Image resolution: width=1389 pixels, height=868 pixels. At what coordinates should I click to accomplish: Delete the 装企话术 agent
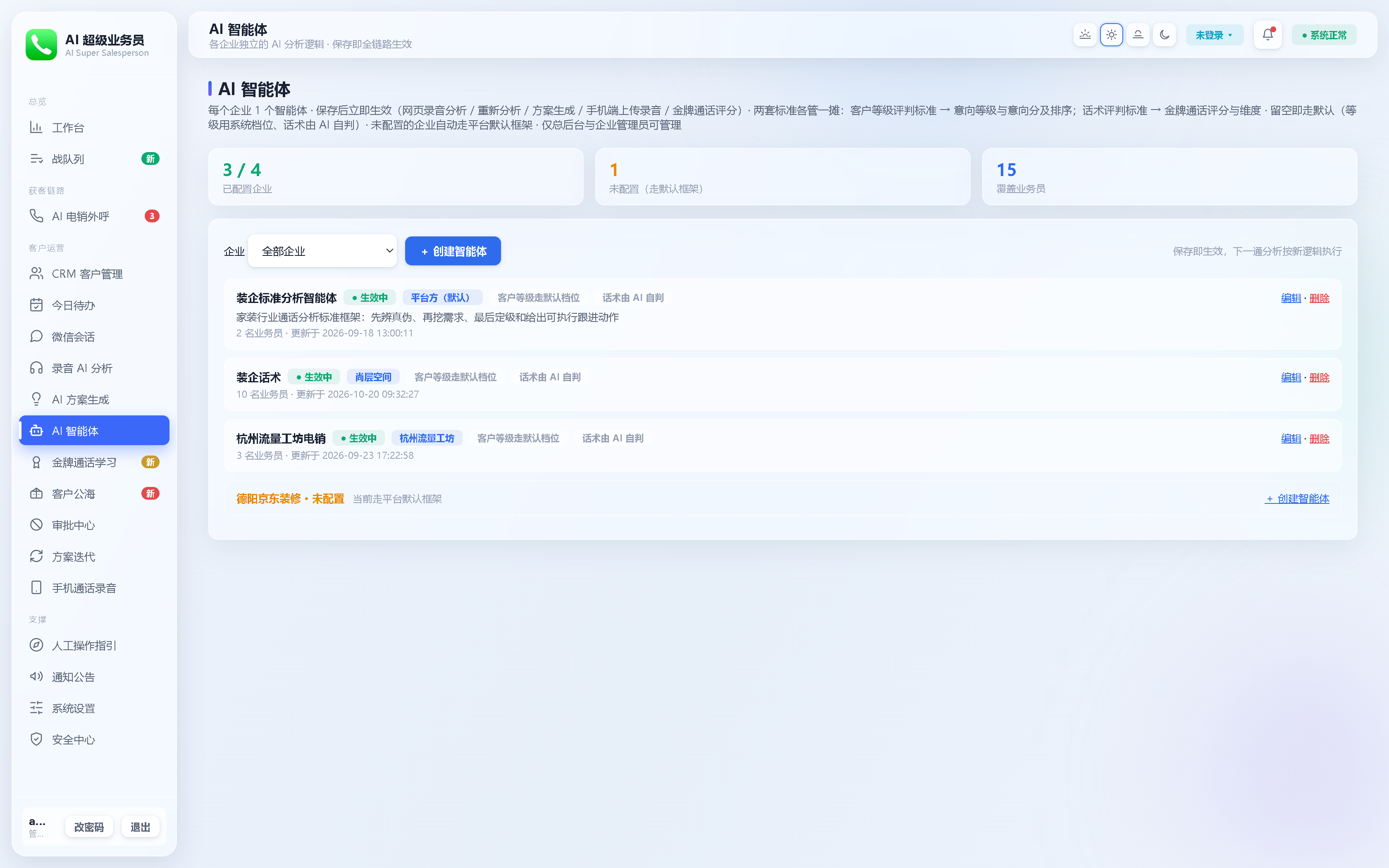(x=1319, y=377)
